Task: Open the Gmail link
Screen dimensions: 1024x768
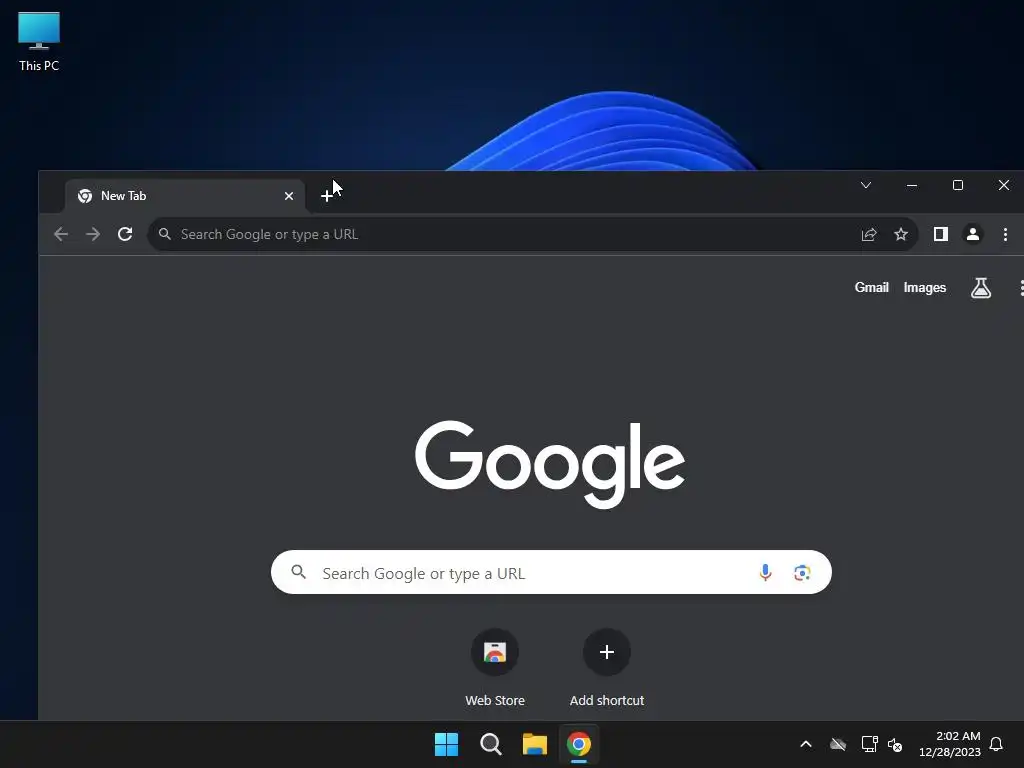Action: 871,287
